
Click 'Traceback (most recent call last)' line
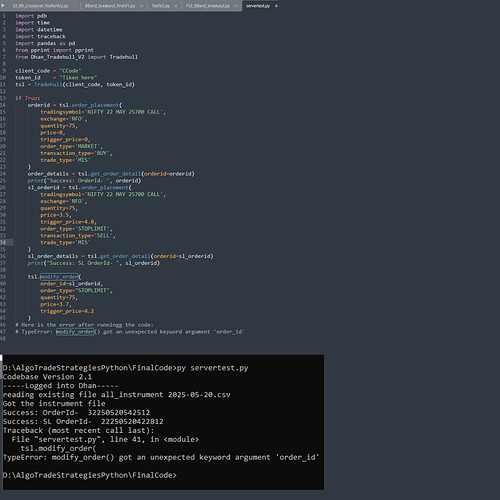[x=78, y=430]
